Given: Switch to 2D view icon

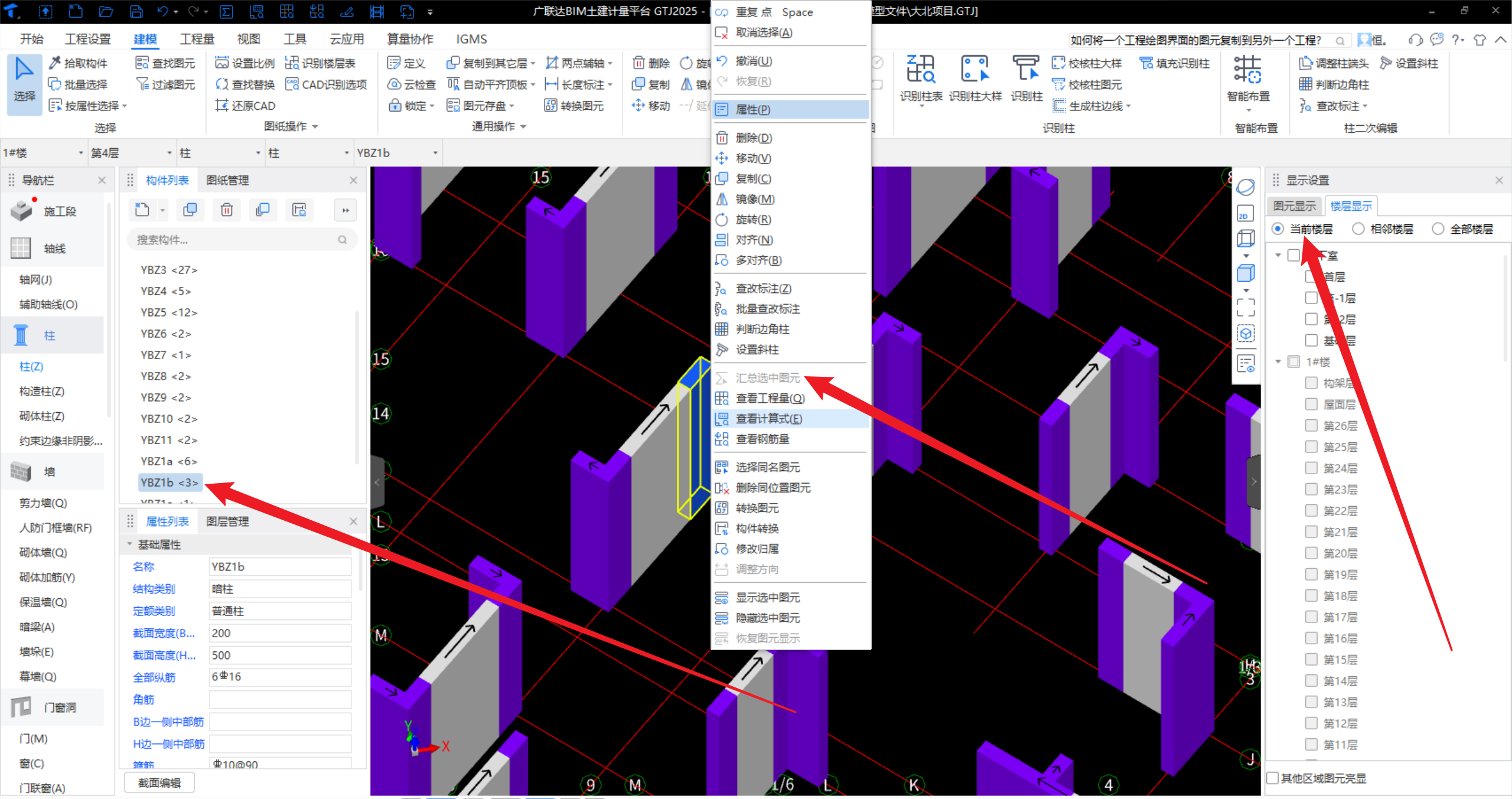Looking at the screenshot, I should coord(1246,213).
